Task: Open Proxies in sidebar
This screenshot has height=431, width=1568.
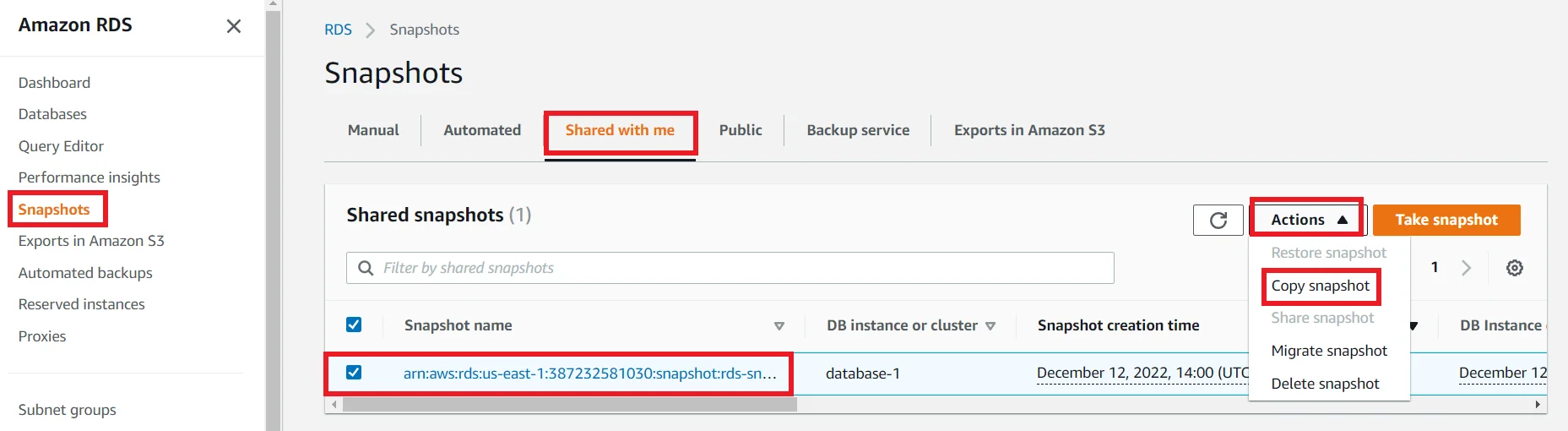Action: coord(42,336)
